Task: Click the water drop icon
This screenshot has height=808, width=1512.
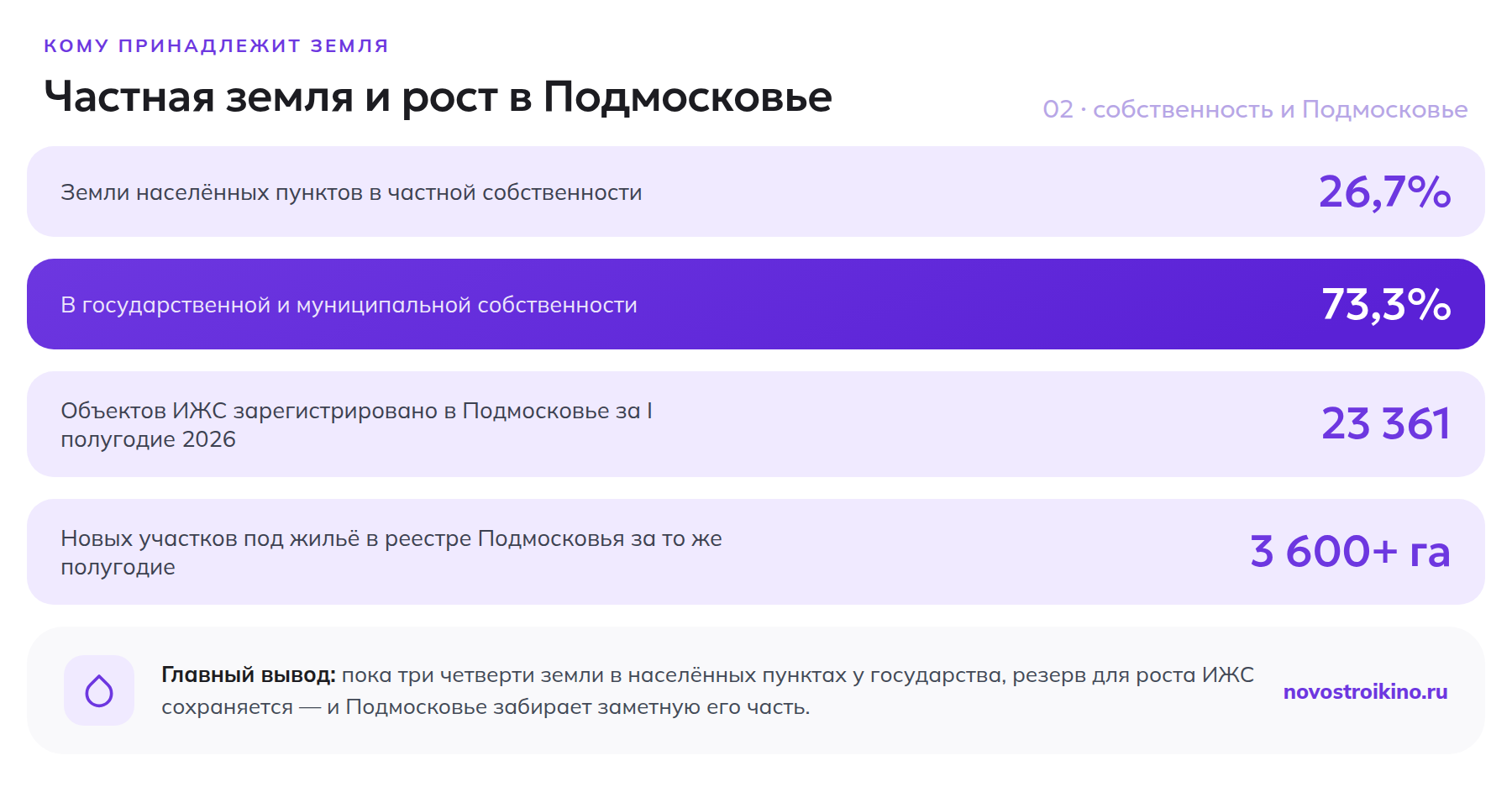Action: pos(99,690)
